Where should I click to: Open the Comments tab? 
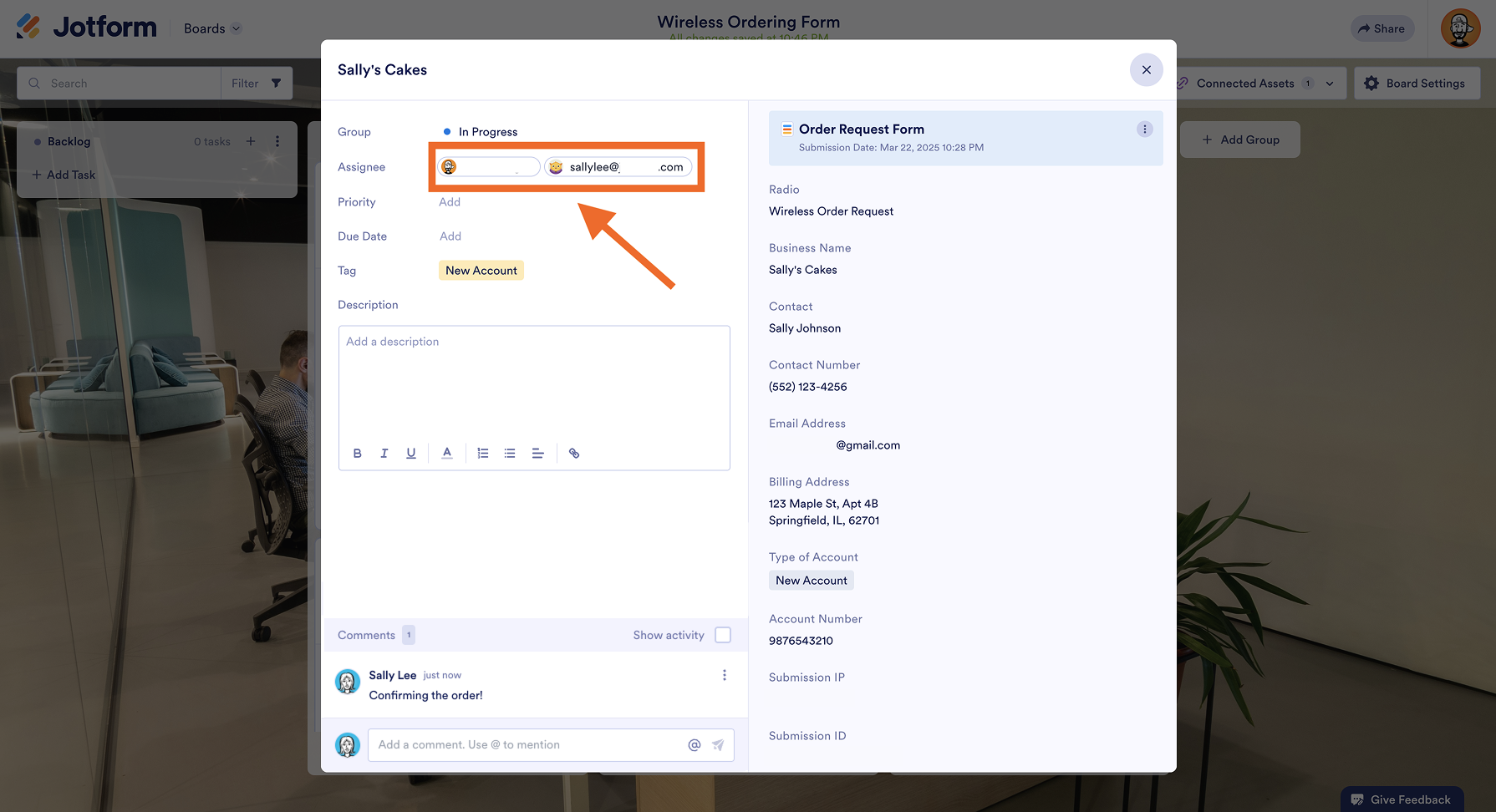click(x=376, y=635)
